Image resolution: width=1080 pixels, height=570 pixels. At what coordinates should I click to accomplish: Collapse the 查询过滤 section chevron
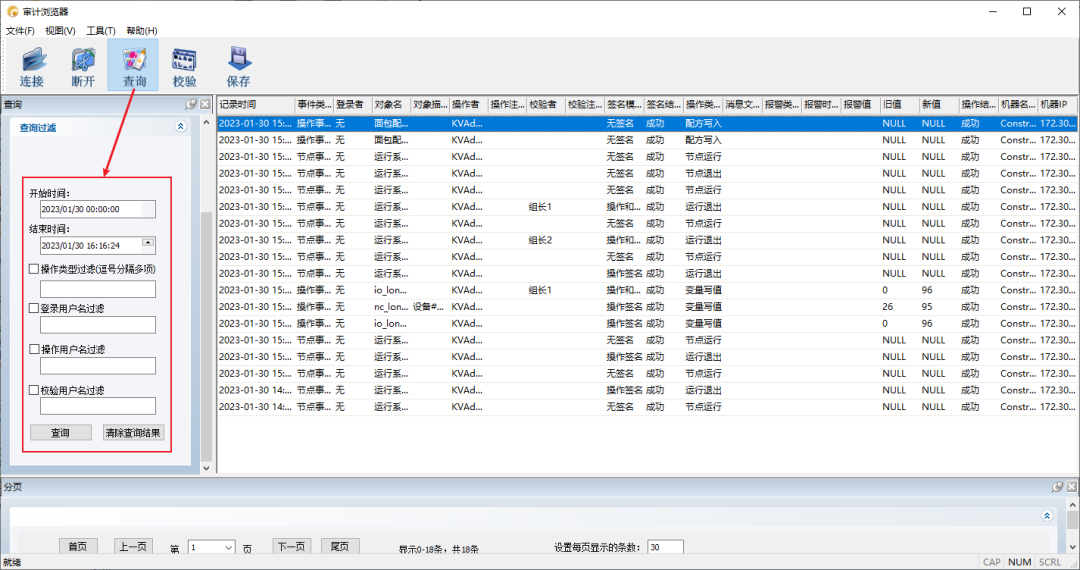pos(180,127)
